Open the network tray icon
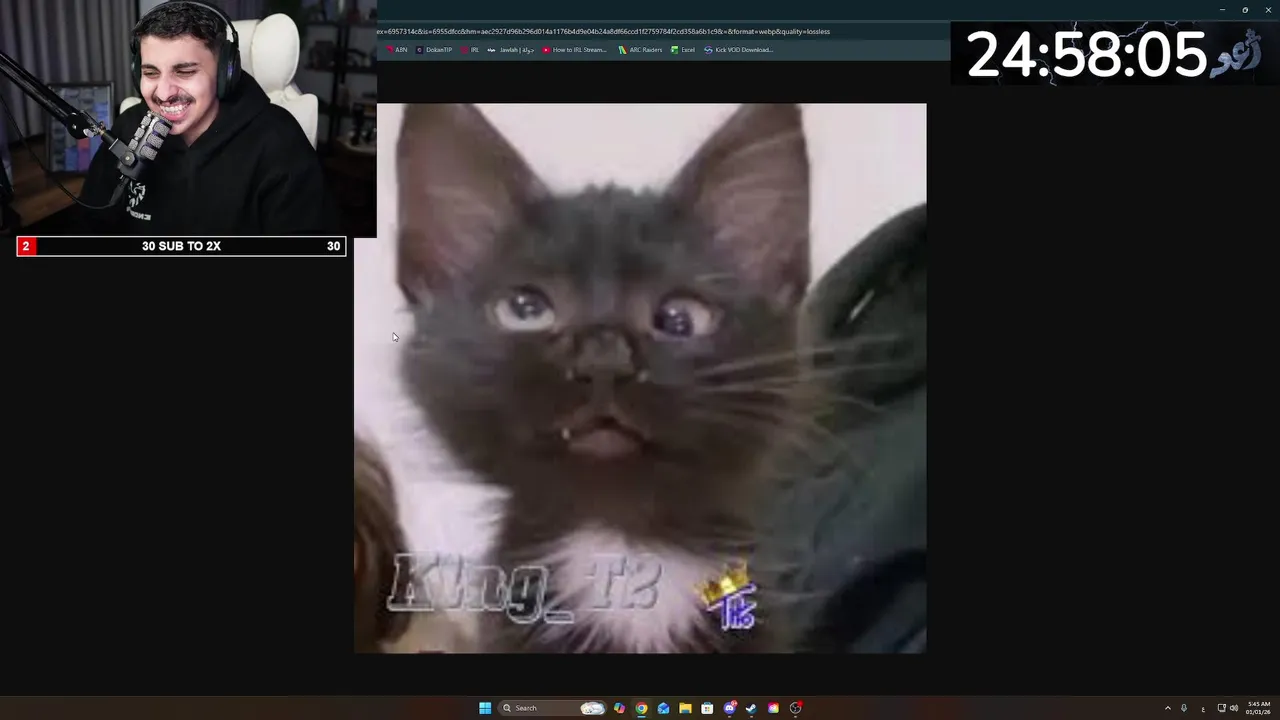 tap(1222, 708)
